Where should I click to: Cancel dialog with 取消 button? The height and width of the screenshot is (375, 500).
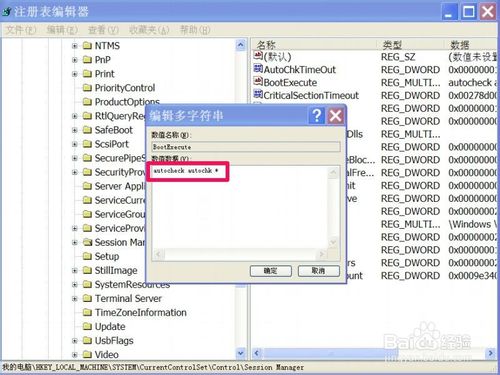point(319,271)
